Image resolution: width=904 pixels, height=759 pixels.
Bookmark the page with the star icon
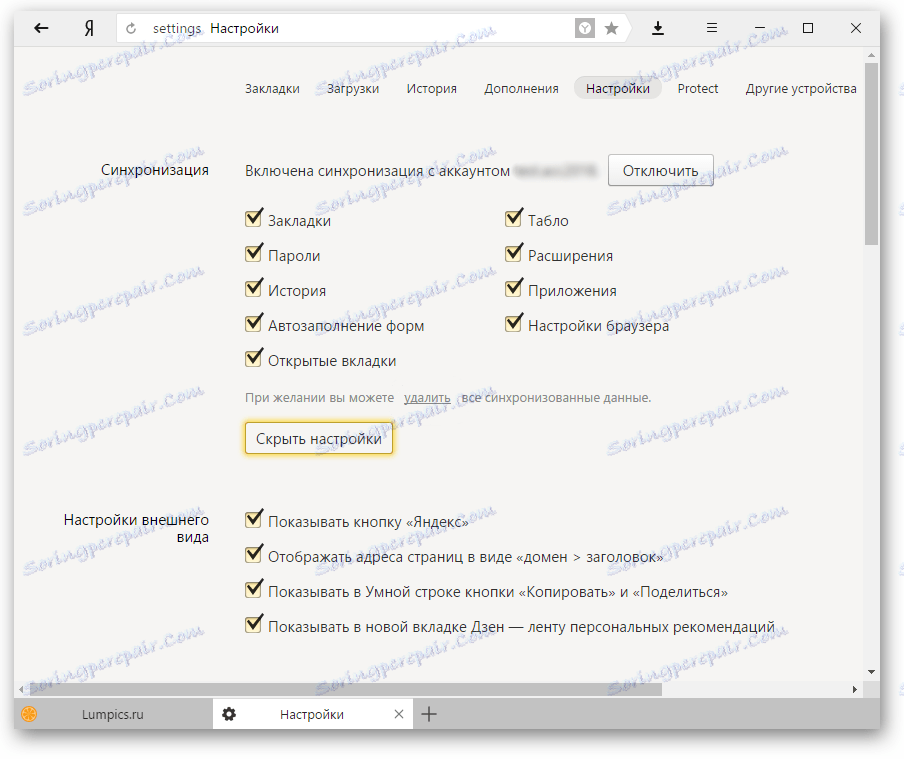click(x=612, y=28)
